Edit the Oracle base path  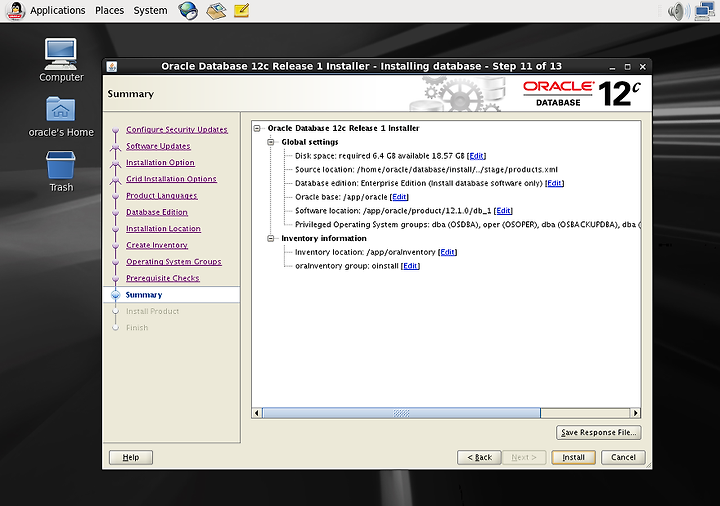pos(399,197)
